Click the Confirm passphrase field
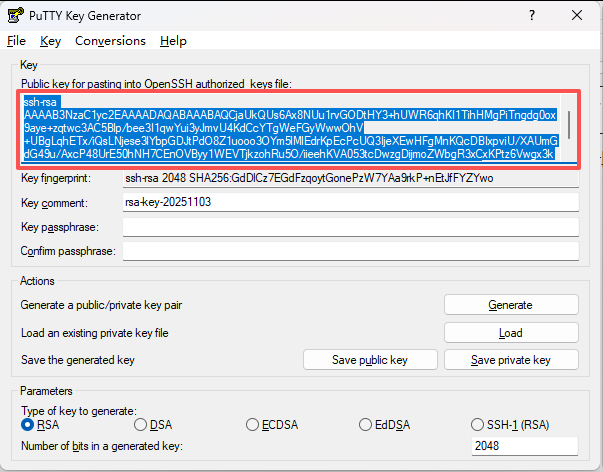 350,251
